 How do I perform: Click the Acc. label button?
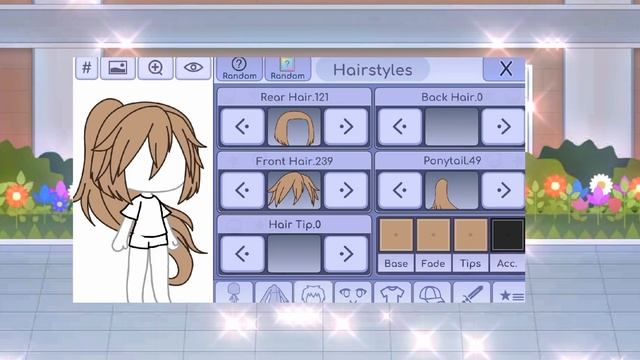pos(507,263)
